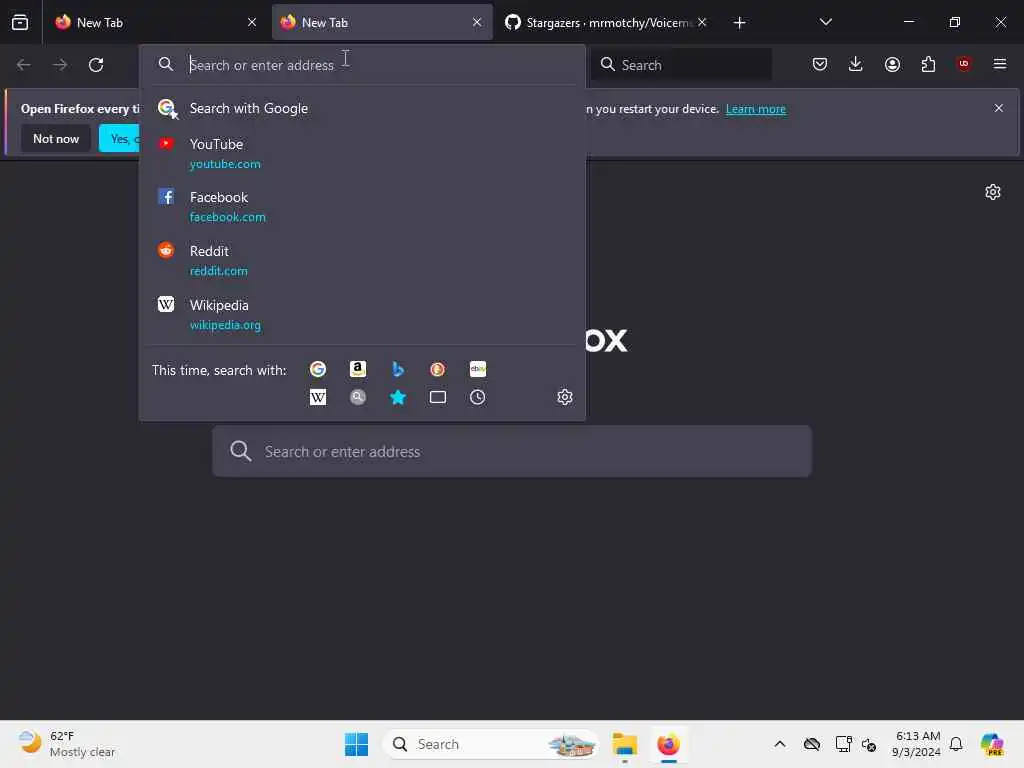Dismiss the Open Firefox notification bar
This screenshot has width=1024, height=768.
[999, 108]
